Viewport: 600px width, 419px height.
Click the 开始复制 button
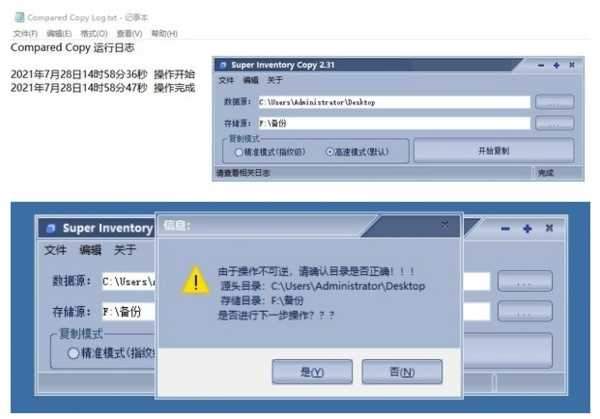(494, 151)
